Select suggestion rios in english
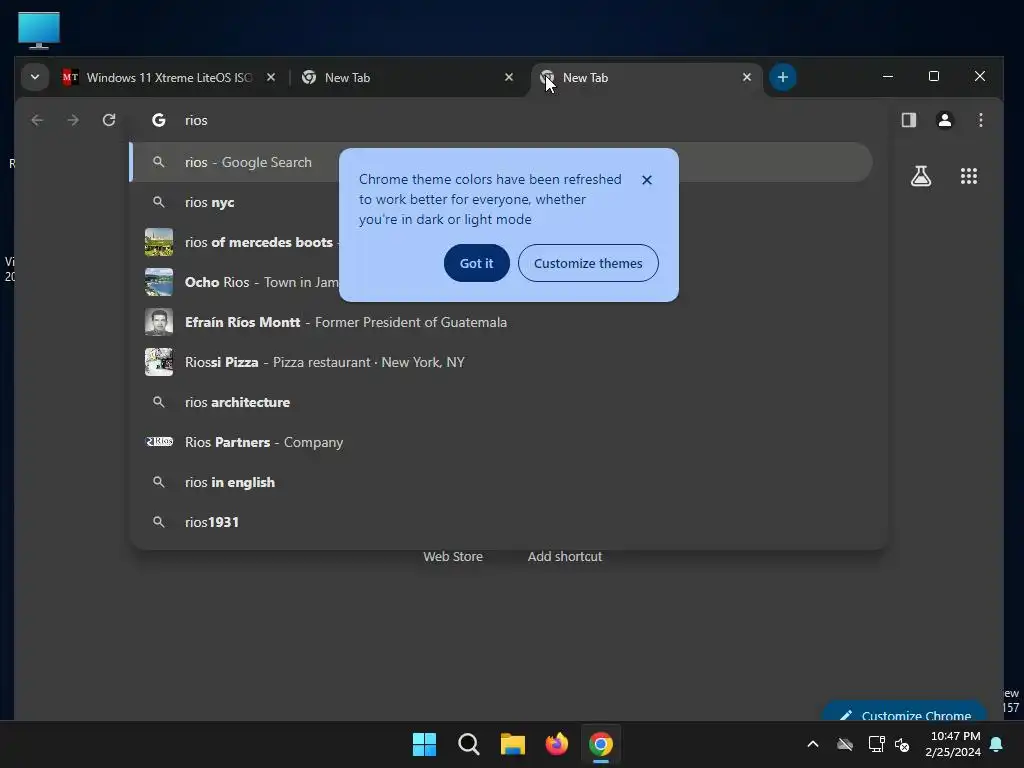Screen dimensions: 1024x768 coord(503,482)
